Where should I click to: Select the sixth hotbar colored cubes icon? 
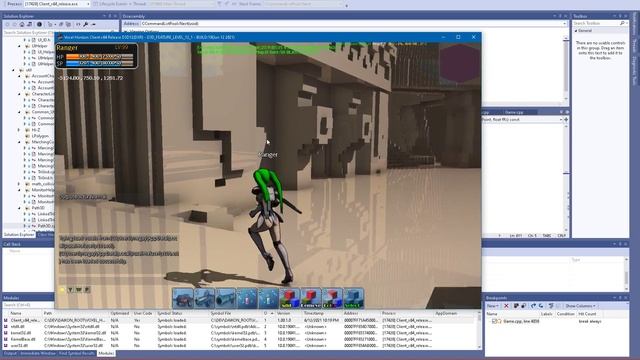289,298
